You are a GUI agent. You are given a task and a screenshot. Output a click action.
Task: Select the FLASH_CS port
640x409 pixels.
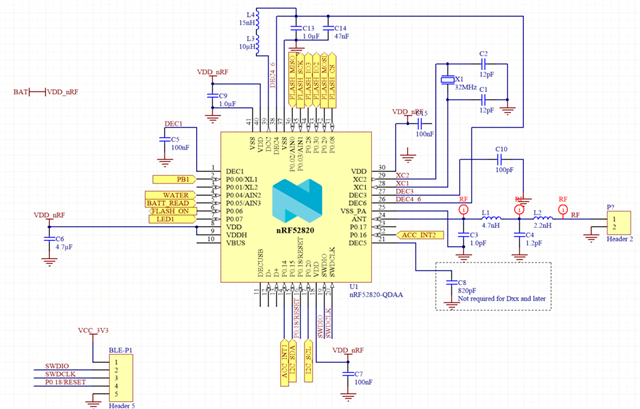[332, 80]
